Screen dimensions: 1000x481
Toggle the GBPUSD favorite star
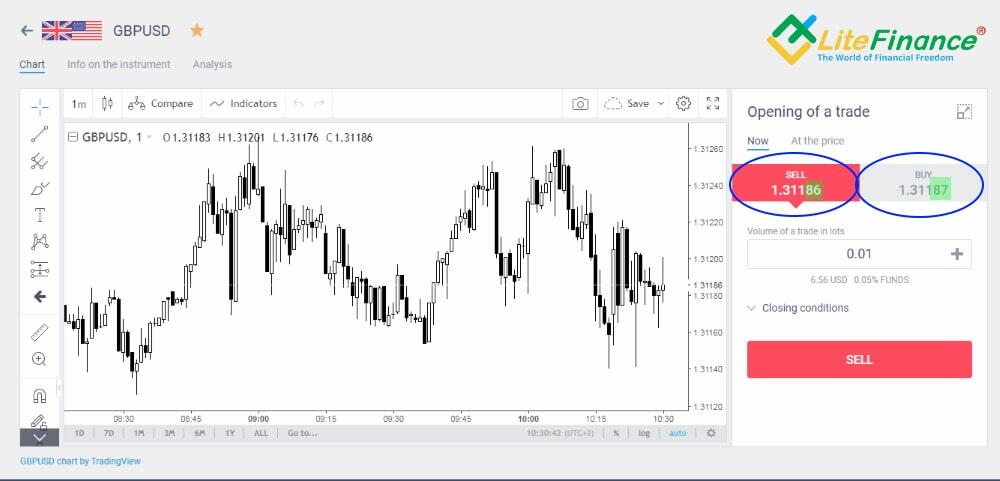(197, 30)
